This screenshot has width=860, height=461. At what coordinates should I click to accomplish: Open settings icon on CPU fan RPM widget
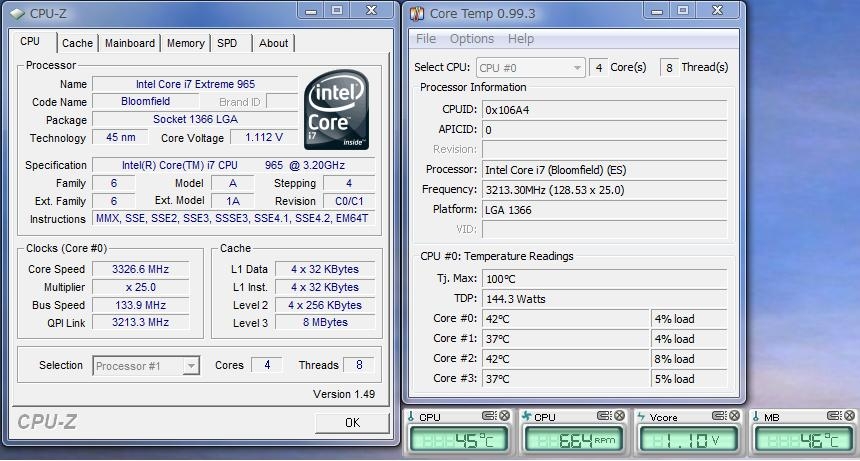click(603, 416)
